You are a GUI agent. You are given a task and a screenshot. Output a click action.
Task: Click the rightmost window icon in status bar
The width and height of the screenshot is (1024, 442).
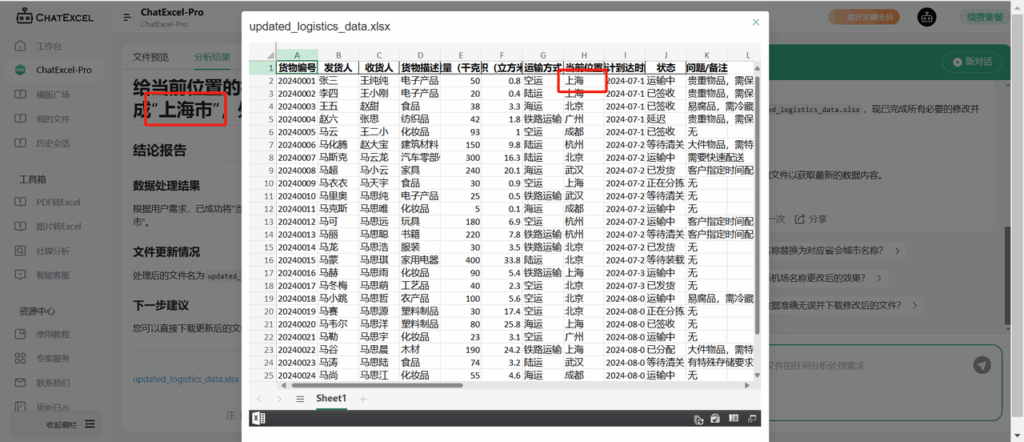pos(752,418)
